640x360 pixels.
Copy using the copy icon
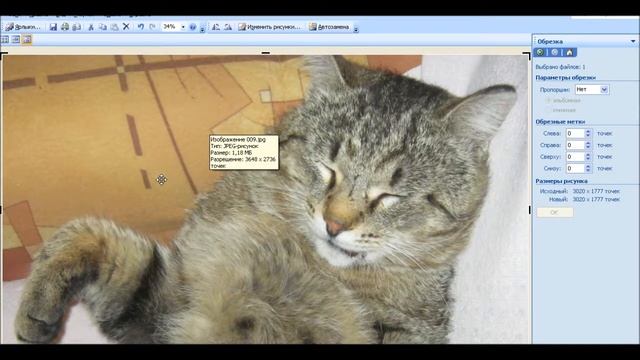click(103, 27)
